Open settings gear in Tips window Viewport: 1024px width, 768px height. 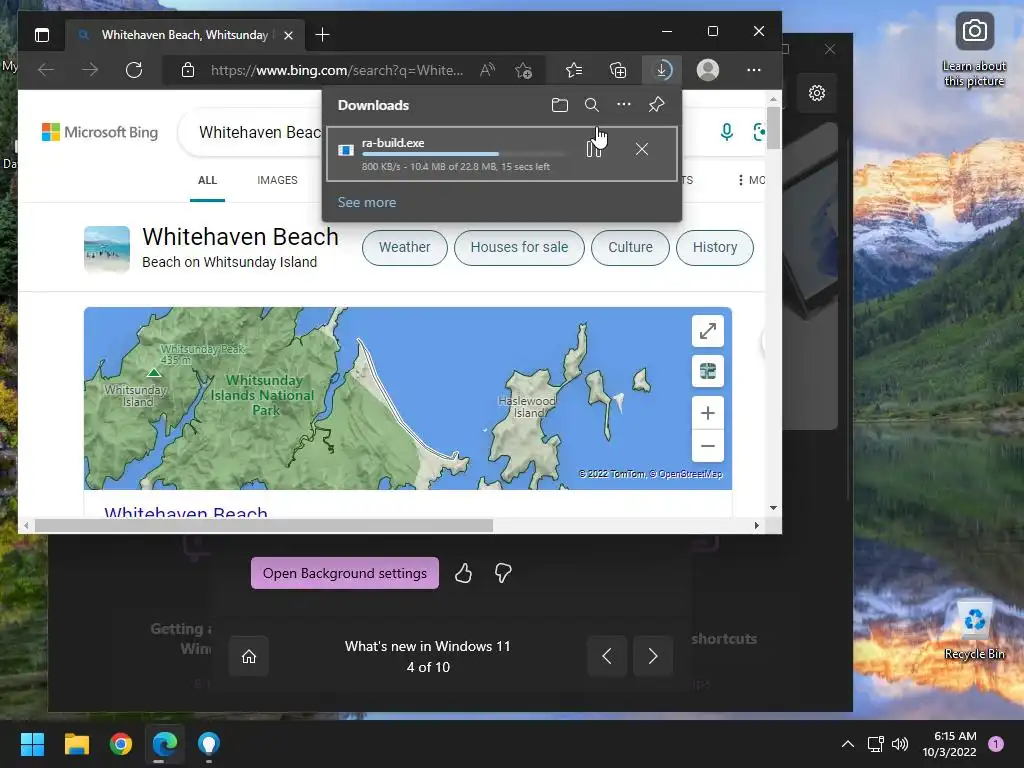coord(816,93)
